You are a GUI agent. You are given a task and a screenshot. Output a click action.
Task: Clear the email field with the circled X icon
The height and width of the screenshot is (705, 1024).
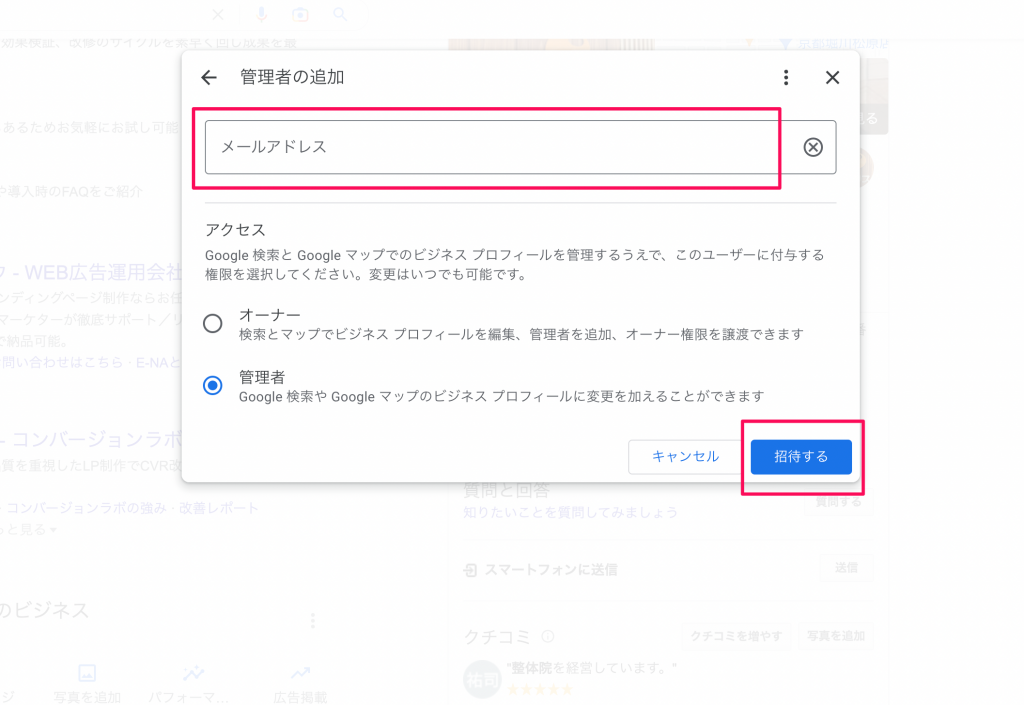tap(814, 148)
